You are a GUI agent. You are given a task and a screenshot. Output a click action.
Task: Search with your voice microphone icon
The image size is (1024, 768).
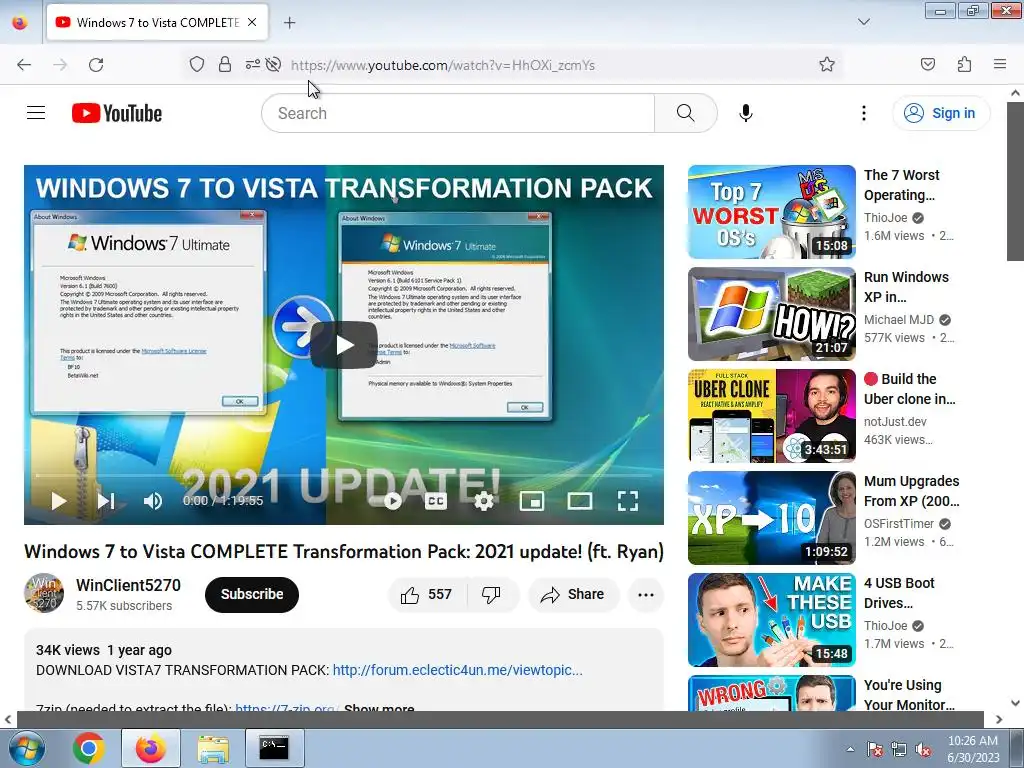tap(746, 113)
